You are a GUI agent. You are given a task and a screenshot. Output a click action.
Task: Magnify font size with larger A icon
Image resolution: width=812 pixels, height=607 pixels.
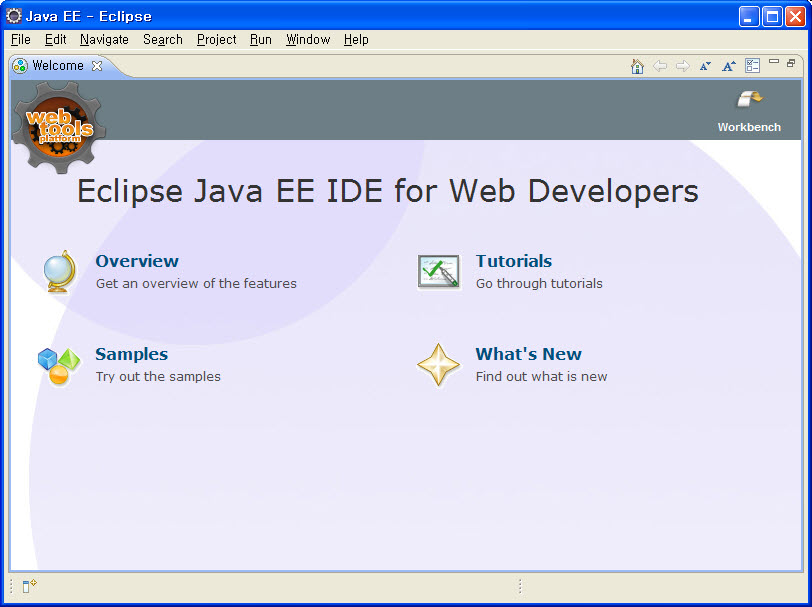tap(729, 66)
